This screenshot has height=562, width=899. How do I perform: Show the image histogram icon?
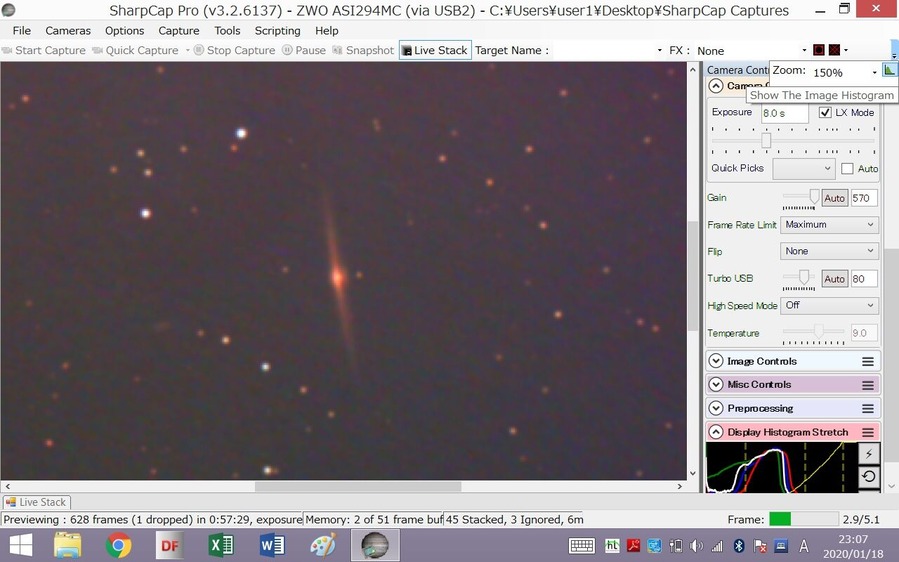tap(889, 71)
